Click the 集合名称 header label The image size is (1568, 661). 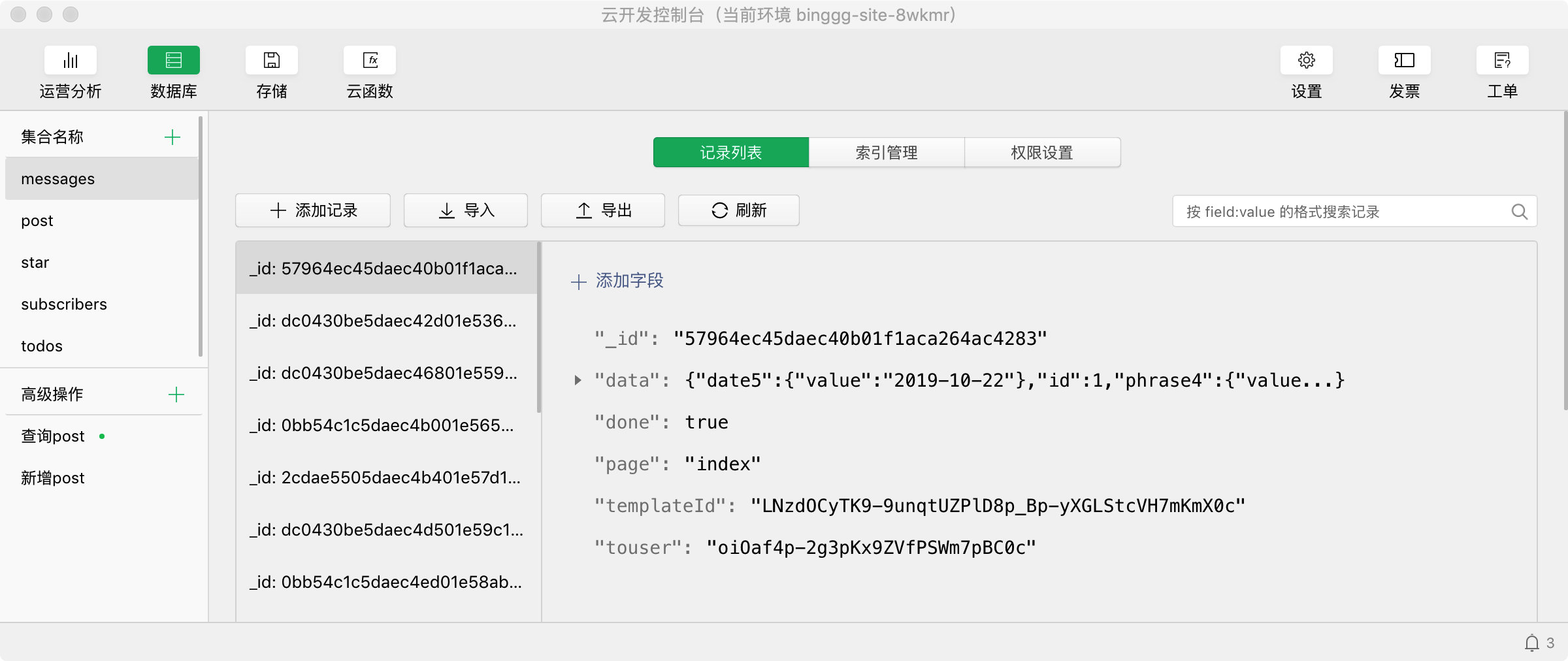52,137
